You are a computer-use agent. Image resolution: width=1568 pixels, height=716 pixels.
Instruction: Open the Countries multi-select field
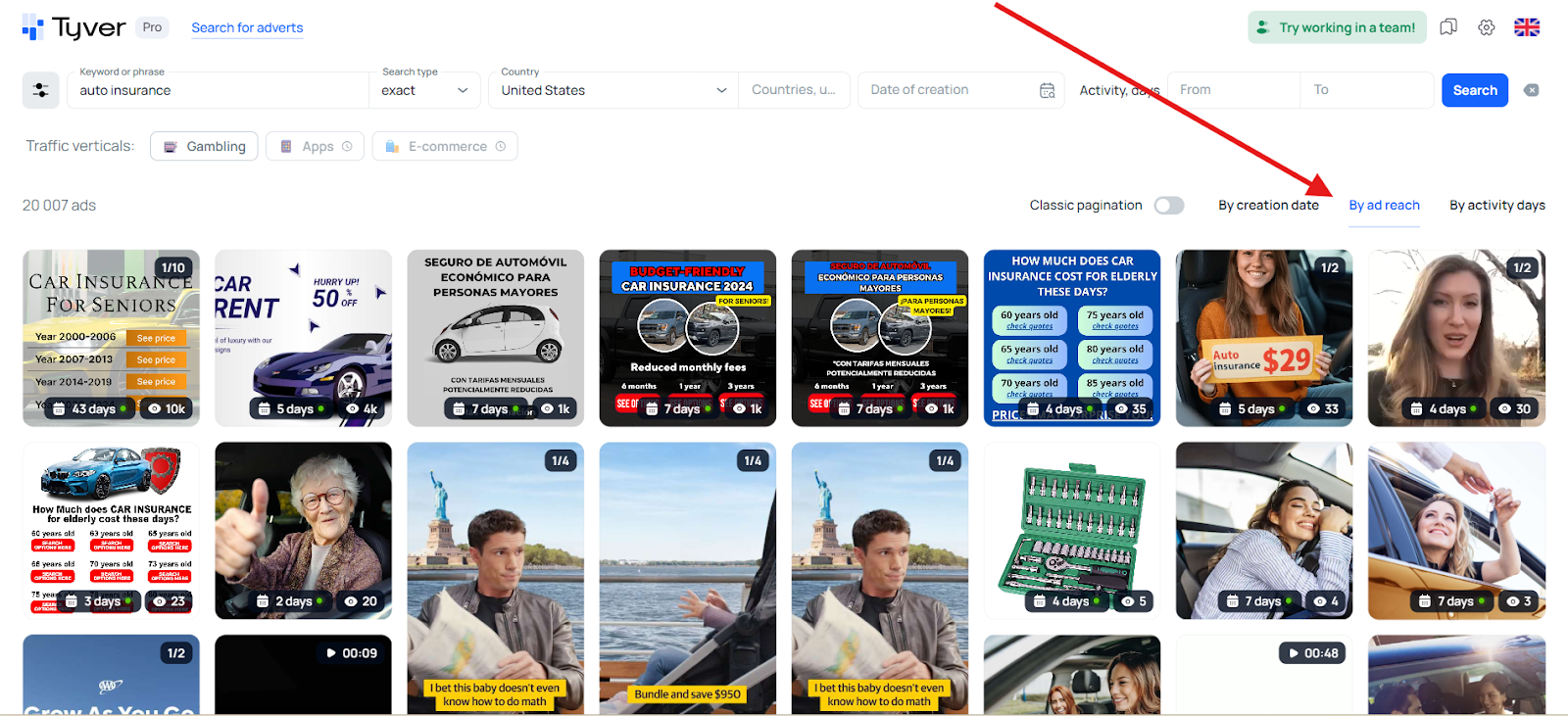pyautogui.click(x=793, y=90)
